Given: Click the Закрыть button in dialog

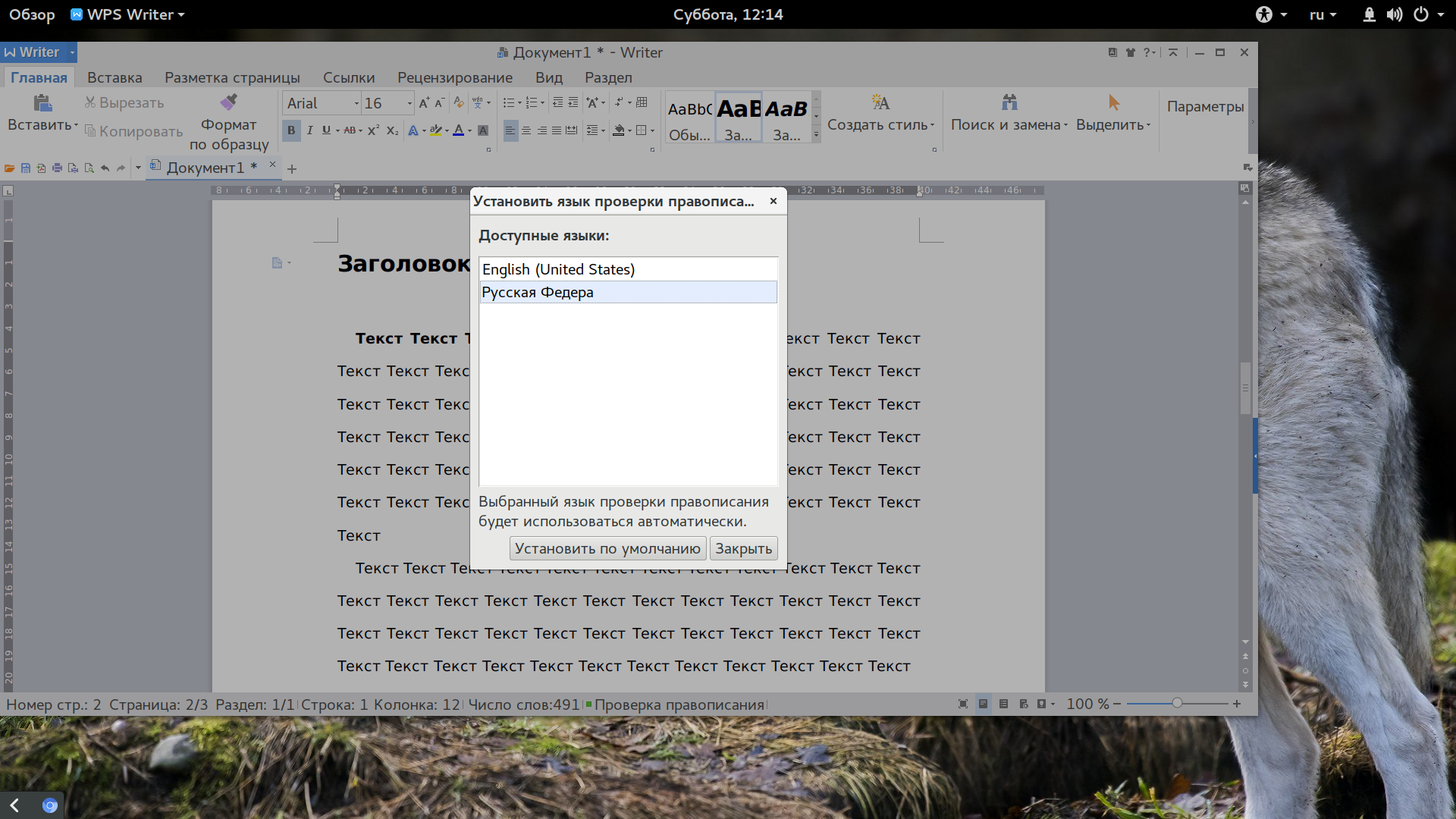Looking at the screenshot, I should point(744,548).
